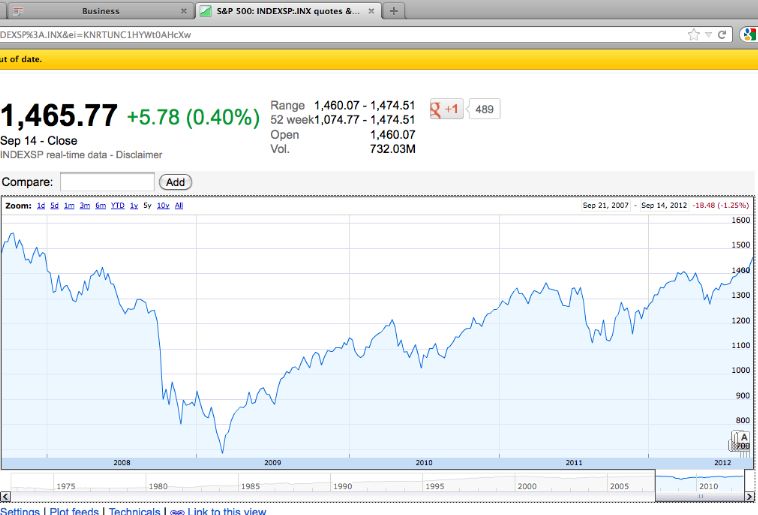Click Link to this view
The height and width of the screenshot is (515, 758).
[x=227, y=511]
